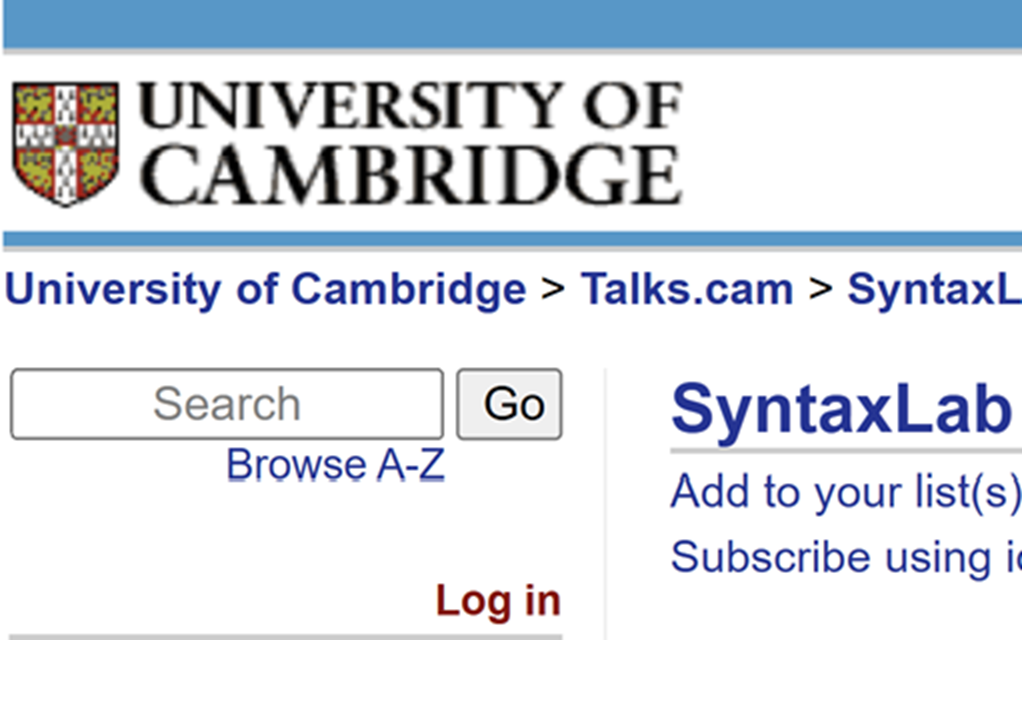Focus the Search text field

click(227, 404)
